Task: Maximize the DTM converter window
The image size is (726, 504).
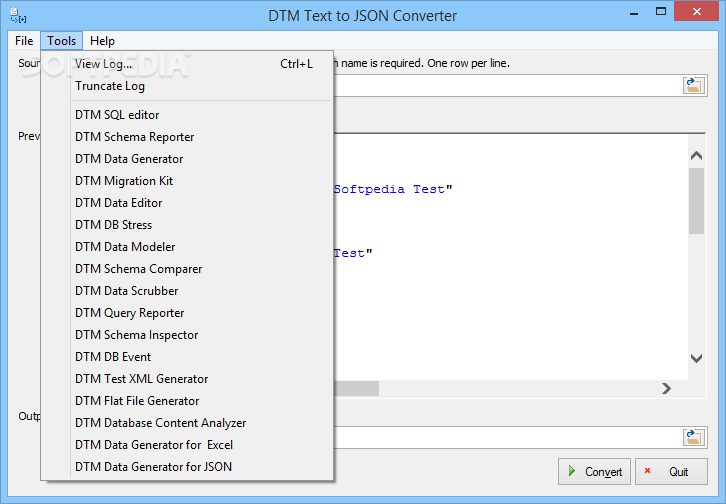Action: pyautogui.click(x=661, y=12)
